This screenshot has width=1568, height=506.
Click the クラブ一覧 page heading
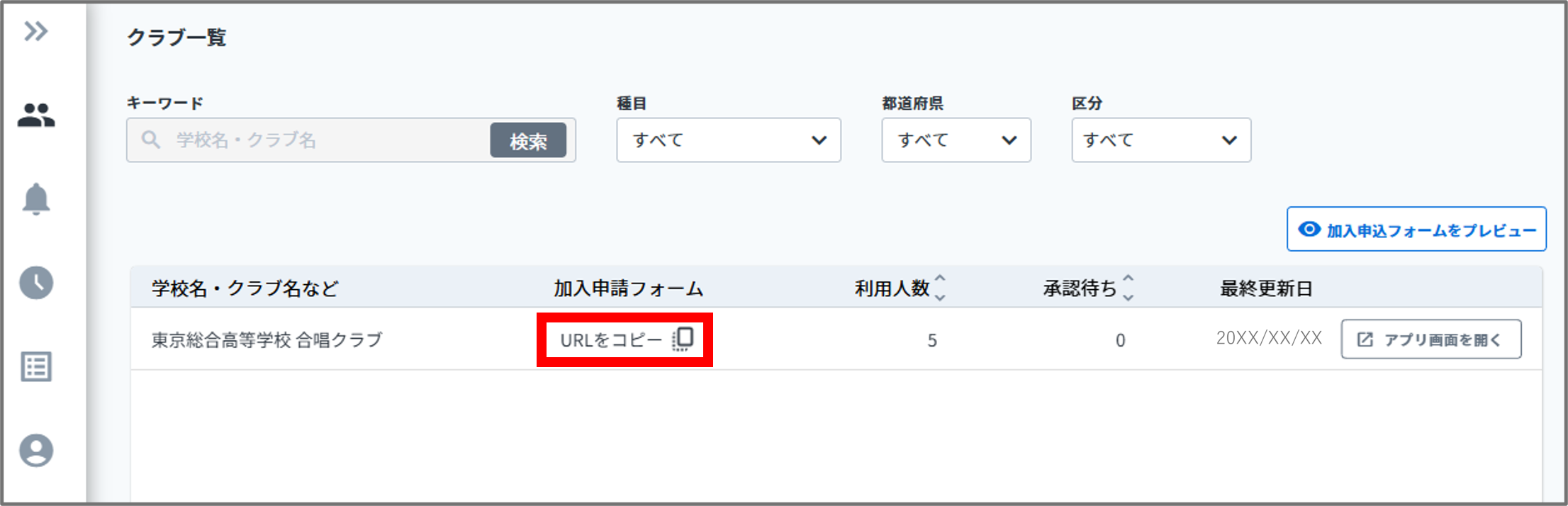pos(177,37)
